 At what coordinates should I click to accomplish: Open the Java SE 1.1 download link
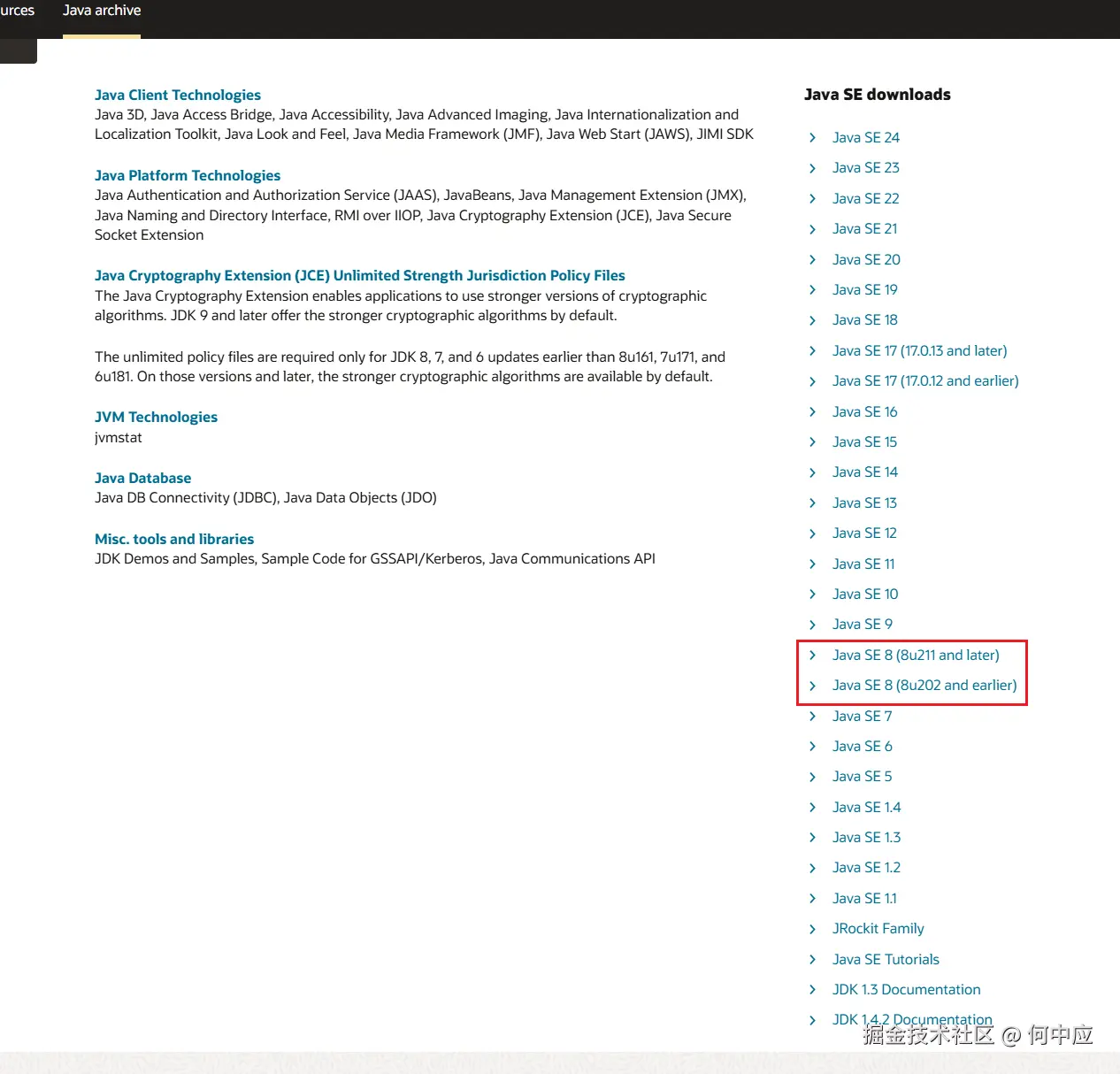(x=864, y=898)
